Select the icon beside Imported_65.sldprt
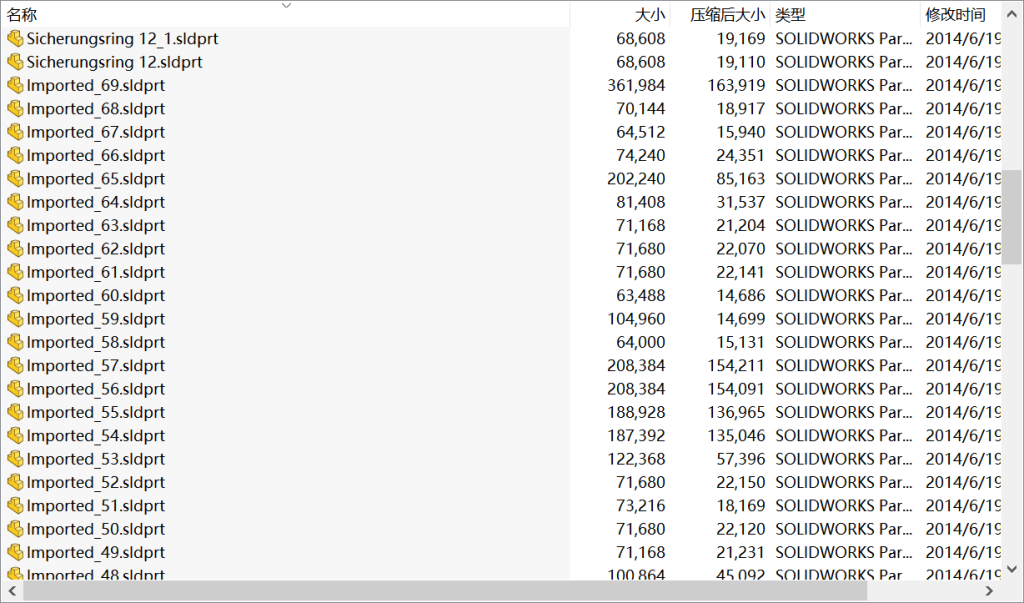The height and width of the screenshot is (603, 1024). pos(15,179)
